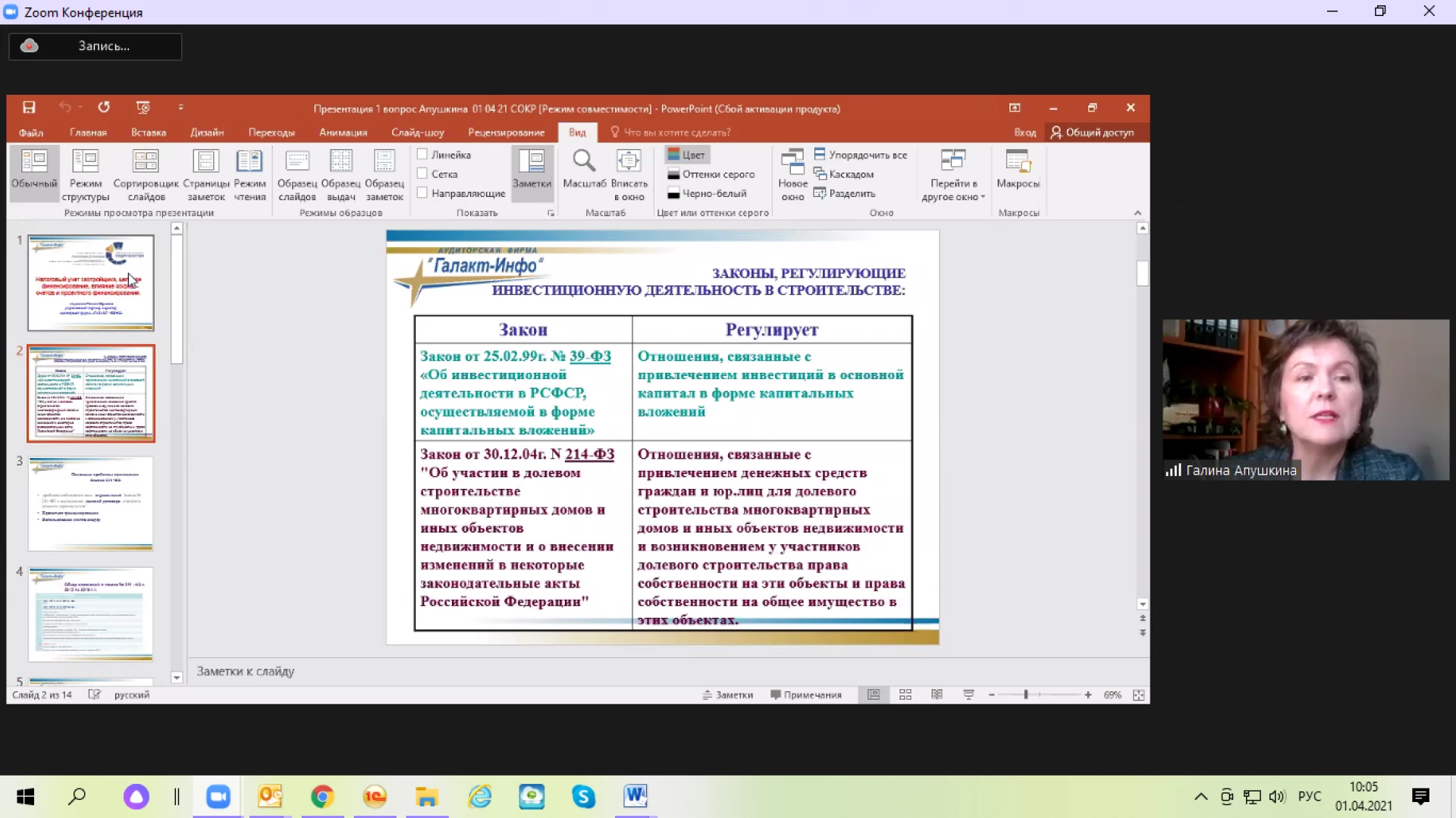The width and height of the screenshot is (1456, 818).
Task: Open the Zoom (Масштаб) magnifier tool
Action: tap(584, 162)
